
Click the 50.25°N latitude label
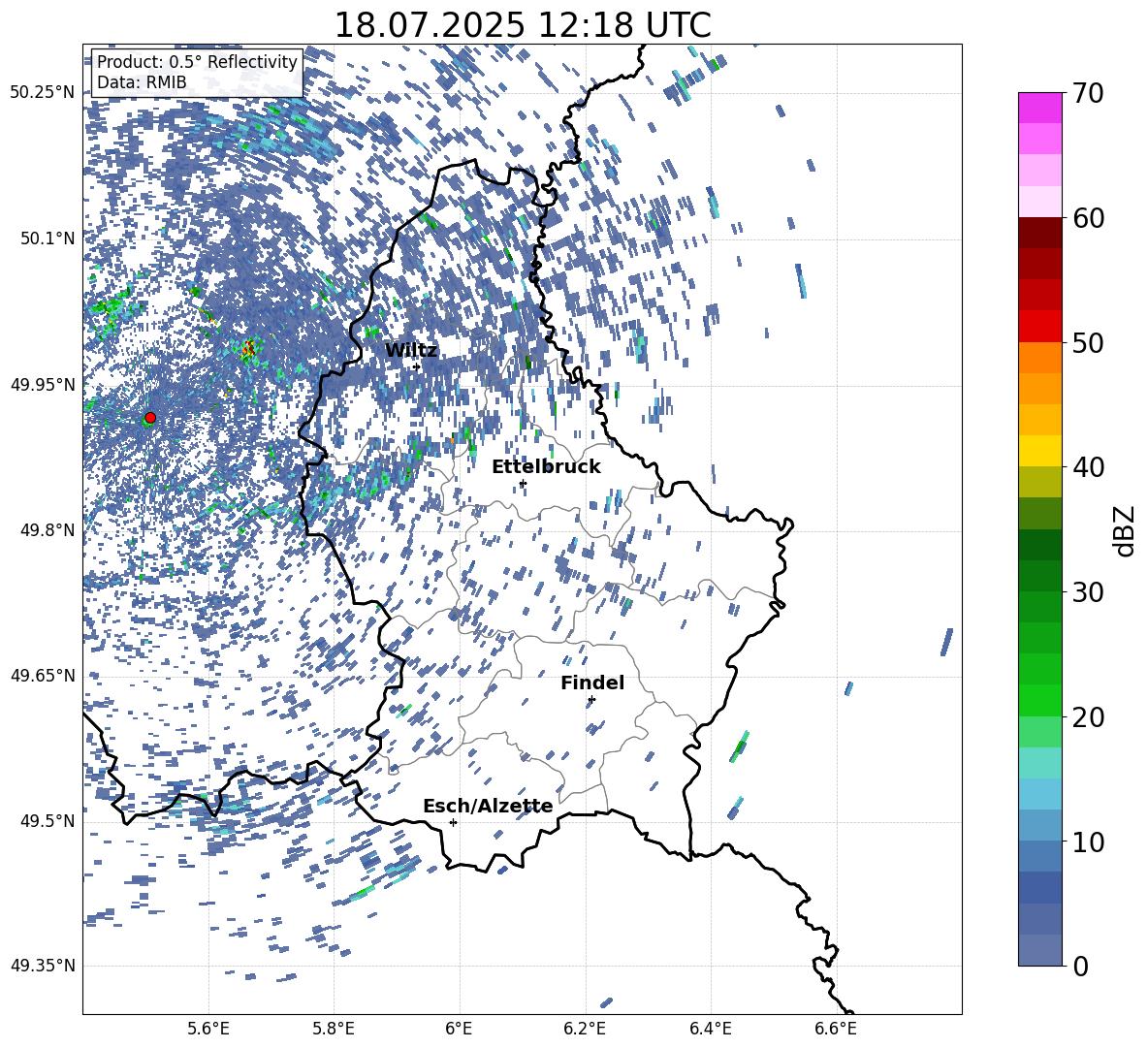click(43, 93)
